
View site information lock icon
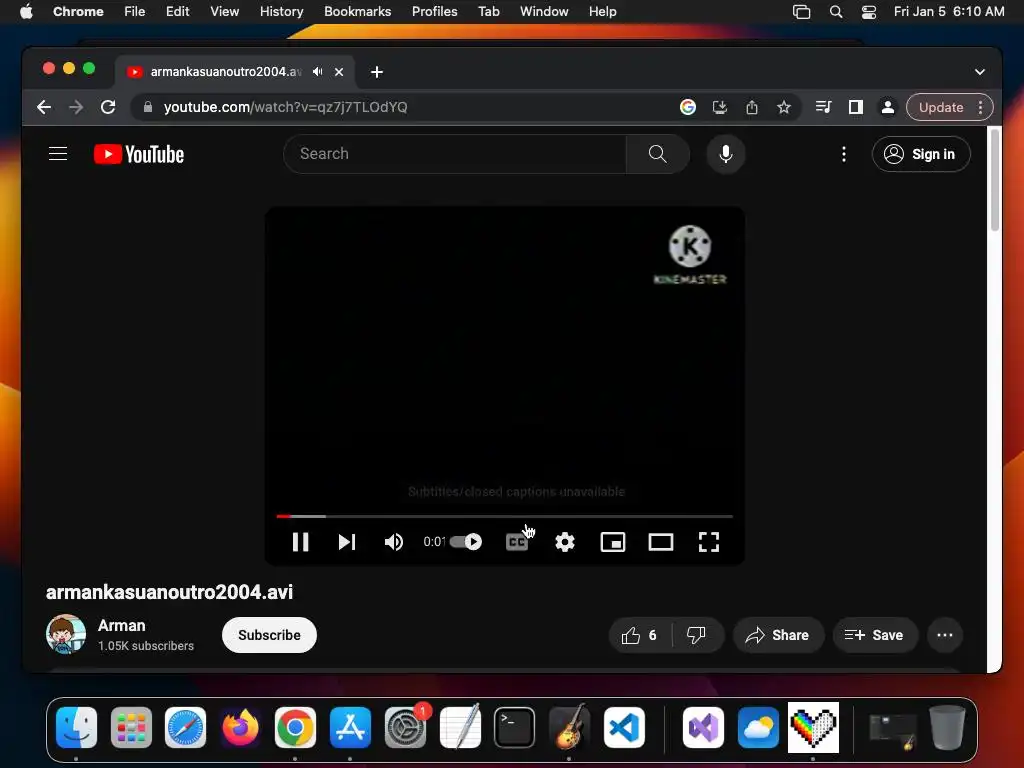[x=148, y=107]
